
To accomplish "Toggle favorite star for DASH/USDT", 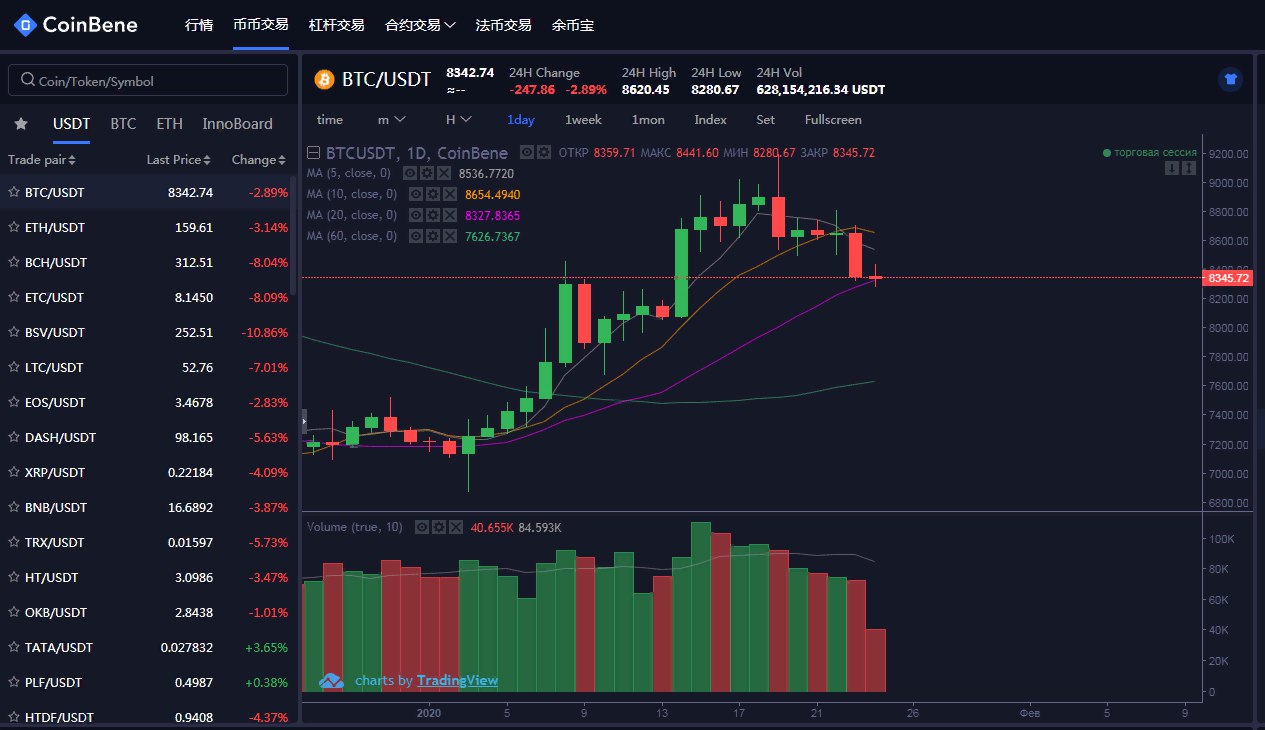I will coord(14,437).
